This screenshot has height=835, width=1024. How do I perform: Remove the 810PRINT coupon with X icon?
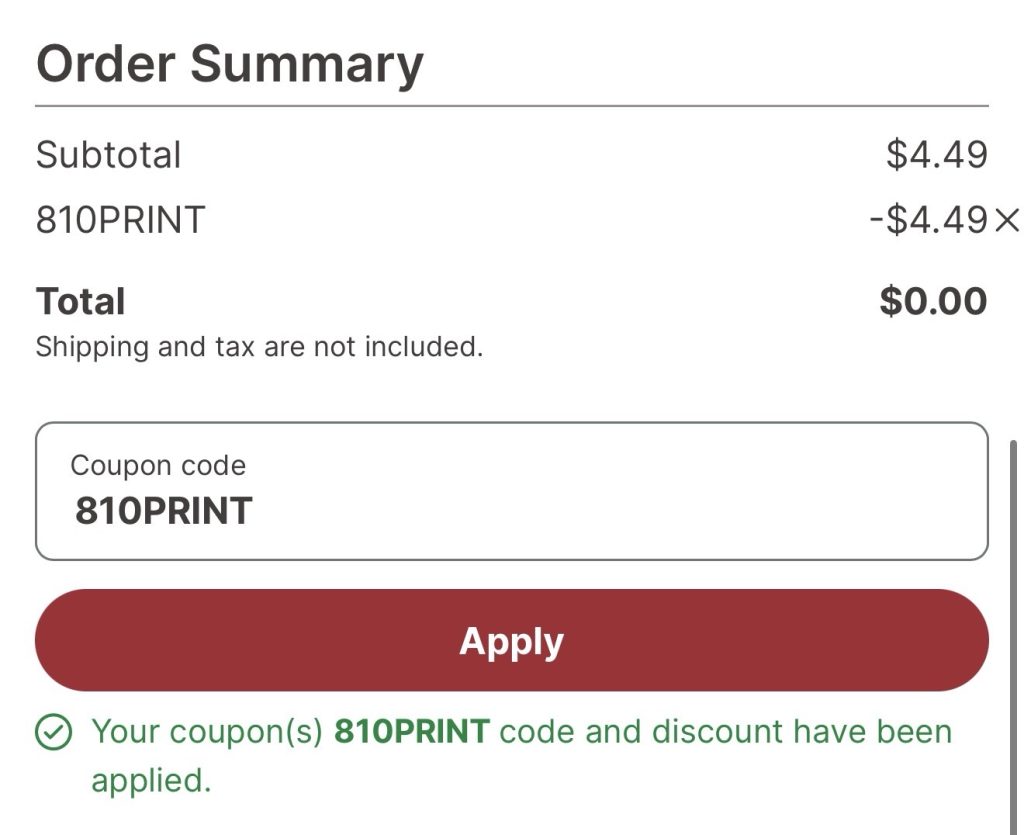[1006, 220]
